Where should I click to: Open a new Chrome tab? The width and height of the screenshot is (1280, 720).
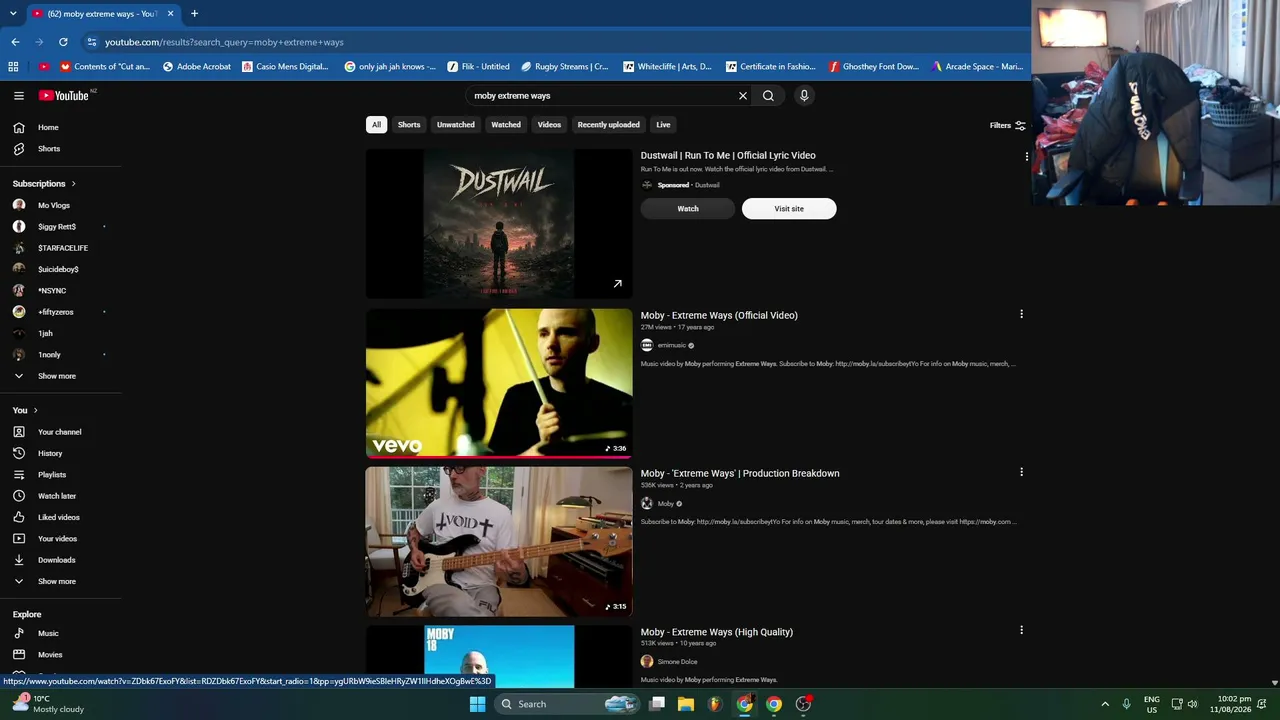click(x=194, y=14)
